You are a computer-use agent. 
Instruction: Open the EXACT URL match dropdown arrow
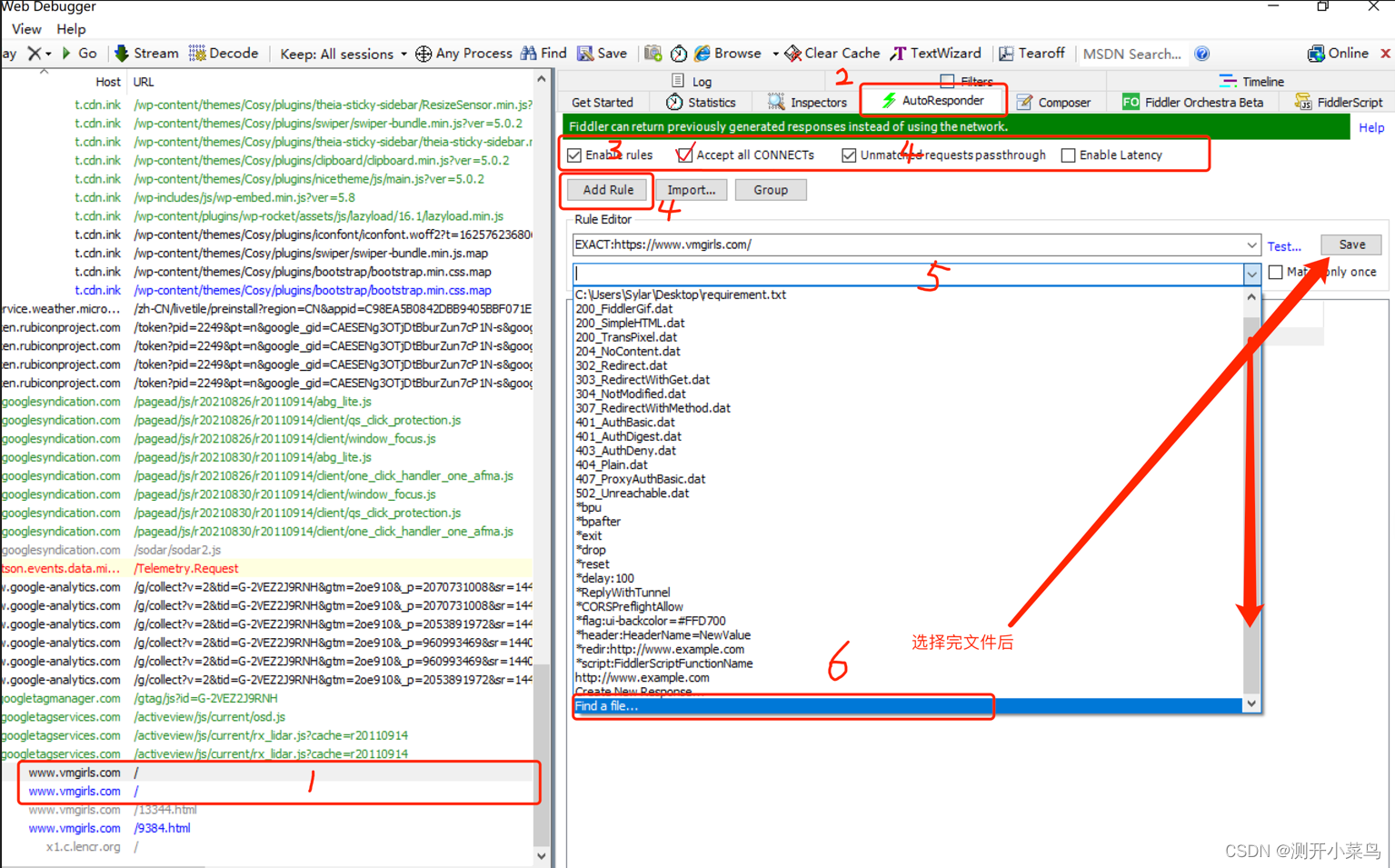click(x=1251, y=245)
